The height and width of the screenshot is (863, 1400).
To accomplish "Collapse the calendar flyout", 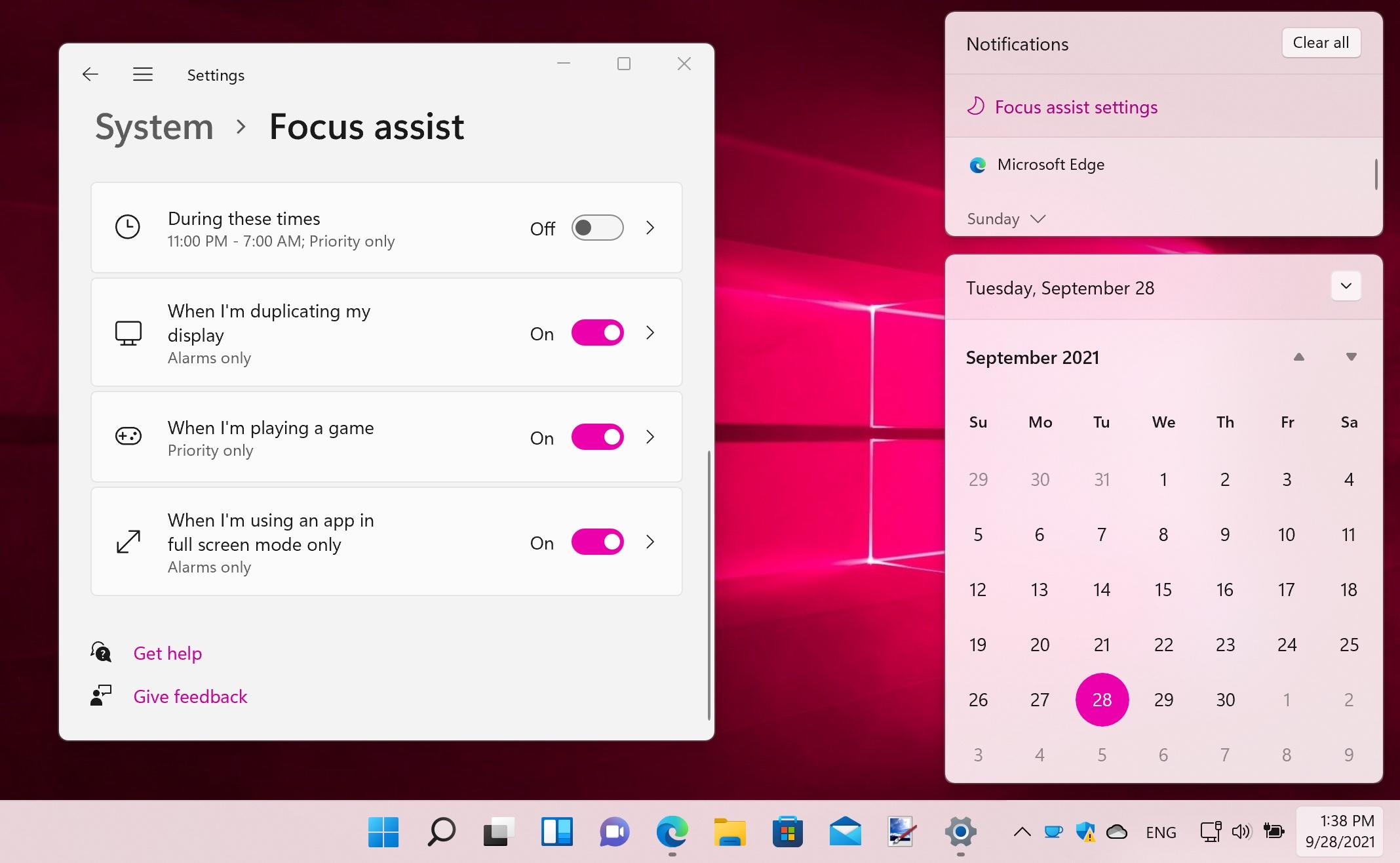I will tap(1346, 286).
